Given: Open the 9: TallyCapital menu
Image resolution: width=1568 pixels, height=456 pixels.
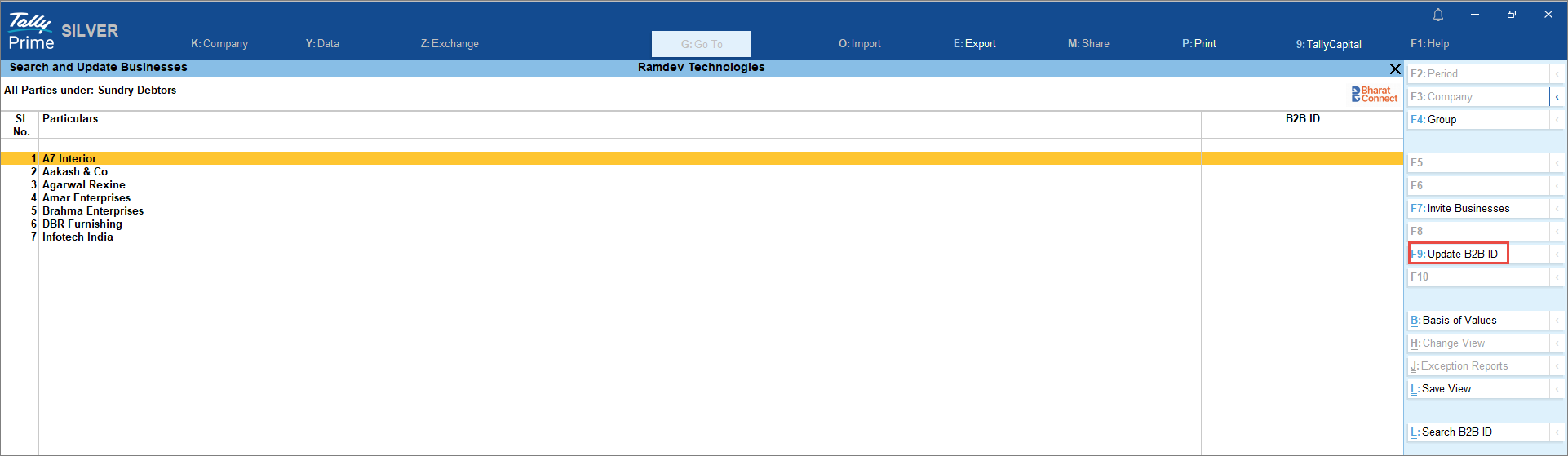Looking at the screenshot, I should pos(1328,44).
